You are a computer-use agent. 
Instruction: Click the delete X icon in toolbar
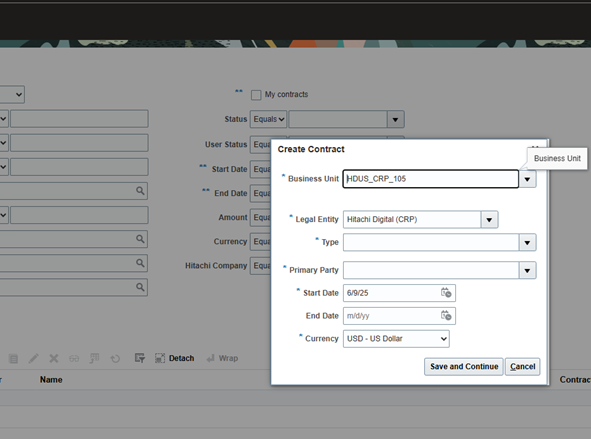(x=54, y=358)
